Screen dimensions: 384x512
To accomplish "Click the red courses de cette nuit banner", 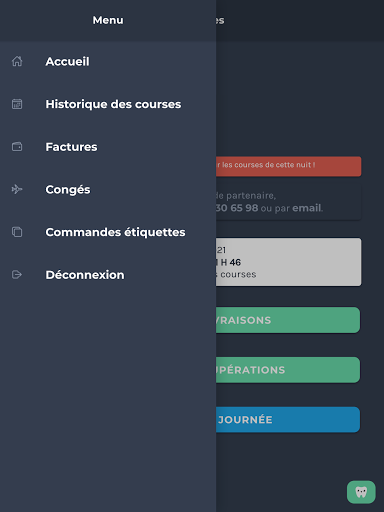I will [x=289, y=166].
